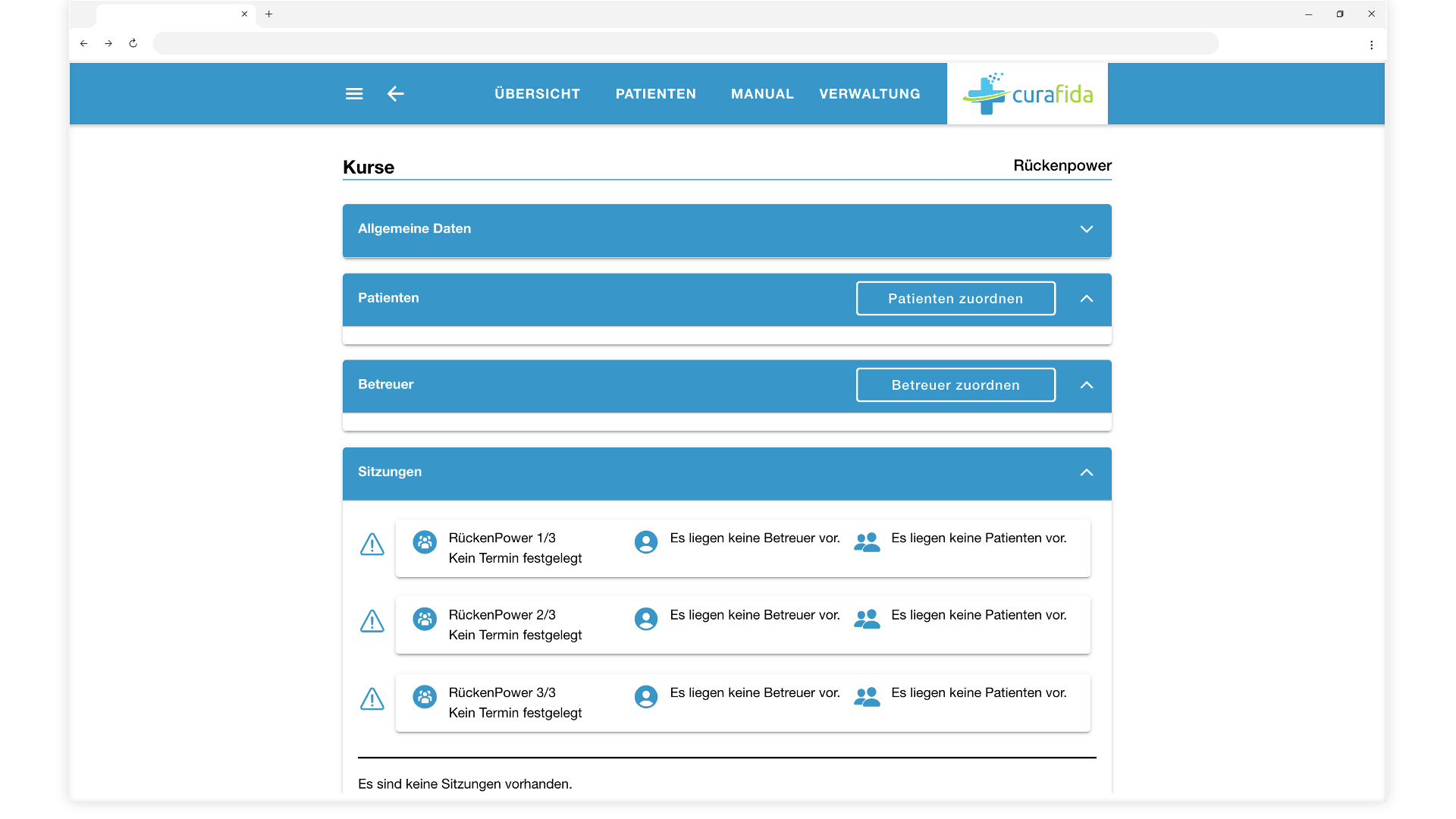Restore down the browser window
Image resolution: width=1456 pixels, height=819 pixels.
point(1340,14)
